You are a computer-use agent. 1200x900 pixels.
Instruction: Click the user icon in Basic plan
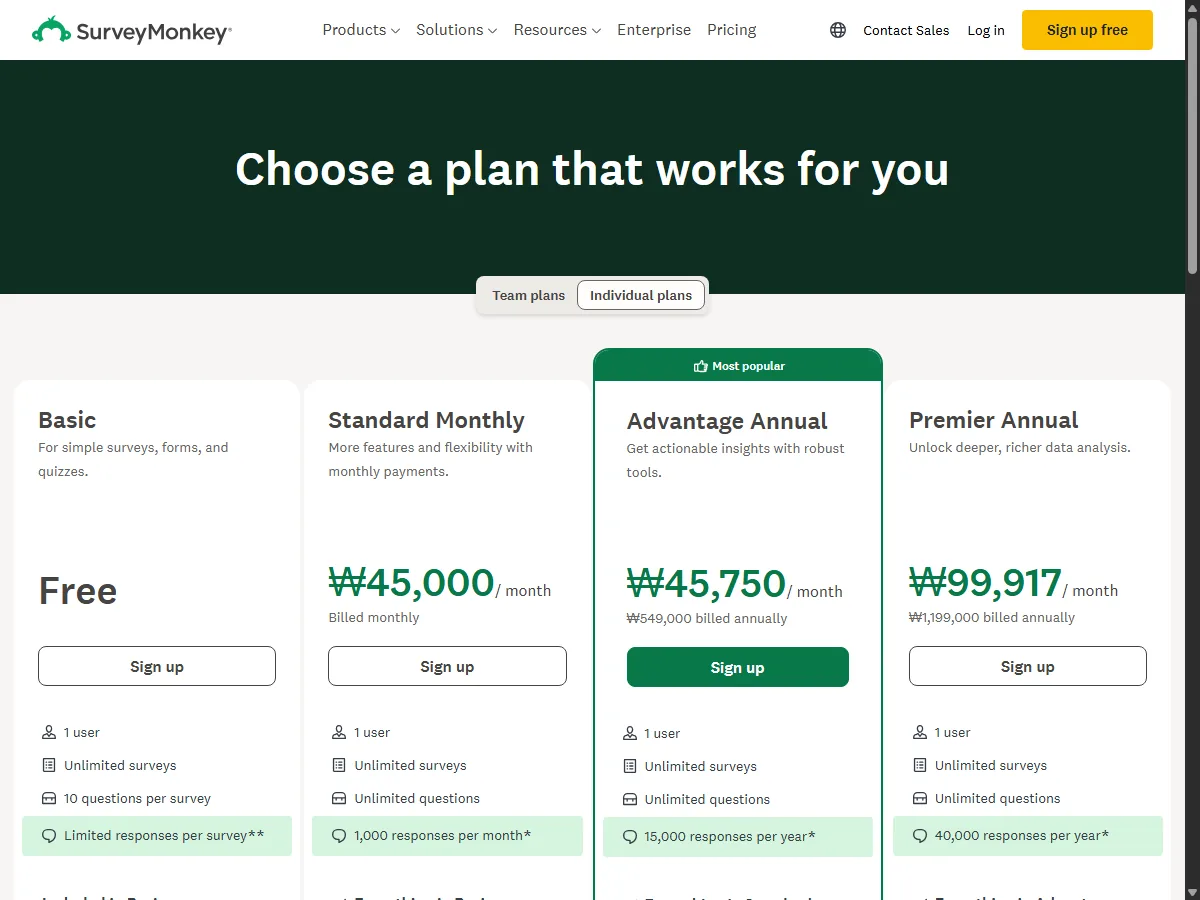click(x=49, y=732)
